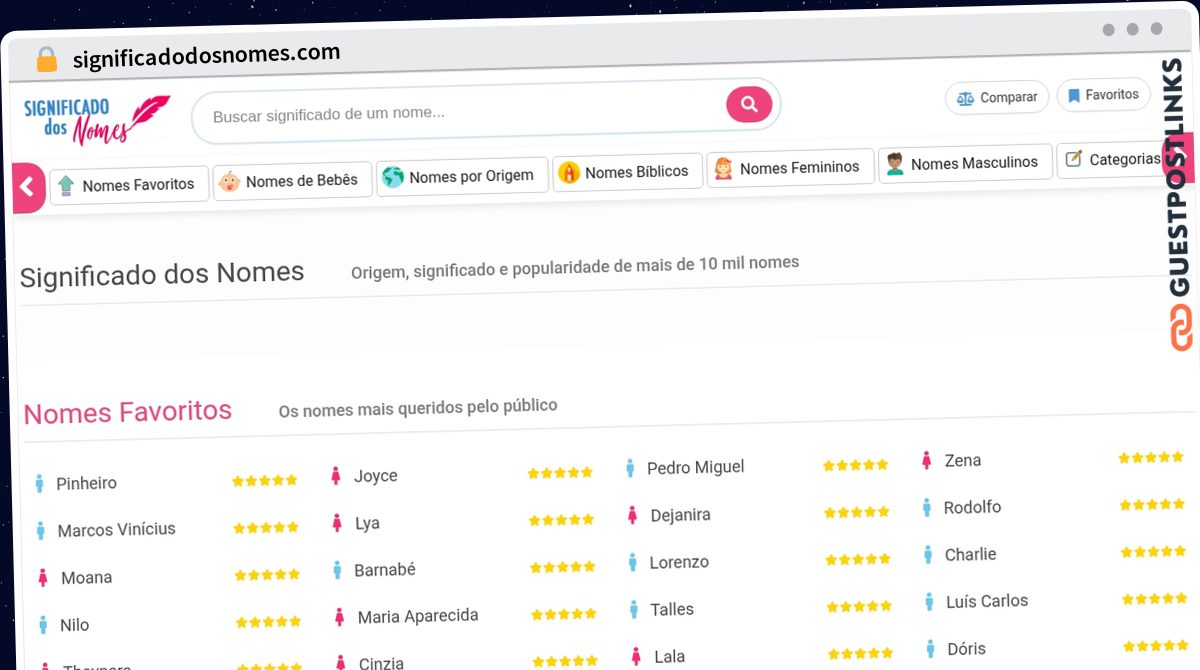The image size is (1200, 670).
Task: Click the candle icon on Nomes Bíblicos
Action: pos(569,173)
